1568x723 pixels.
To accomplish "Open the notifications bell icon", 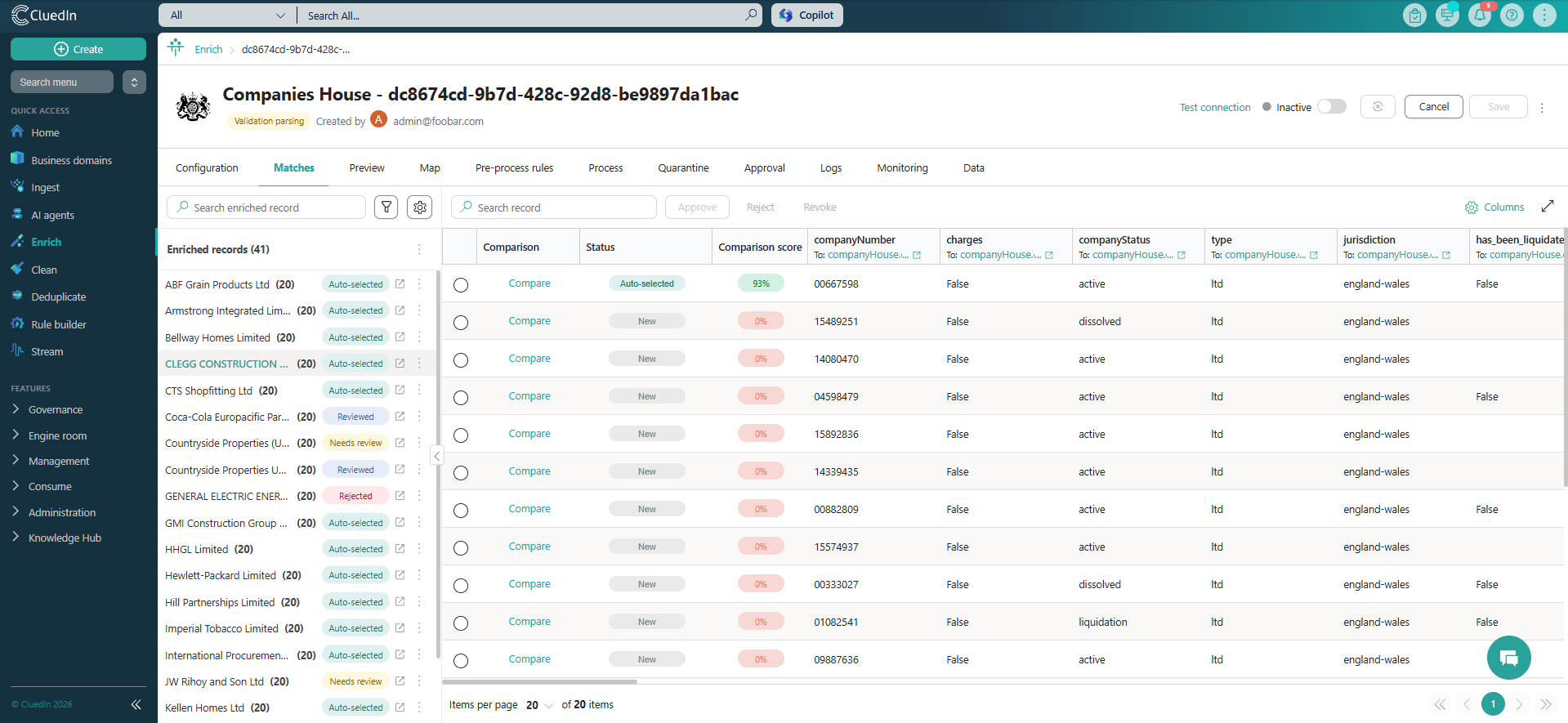I will pos(1479,16).
